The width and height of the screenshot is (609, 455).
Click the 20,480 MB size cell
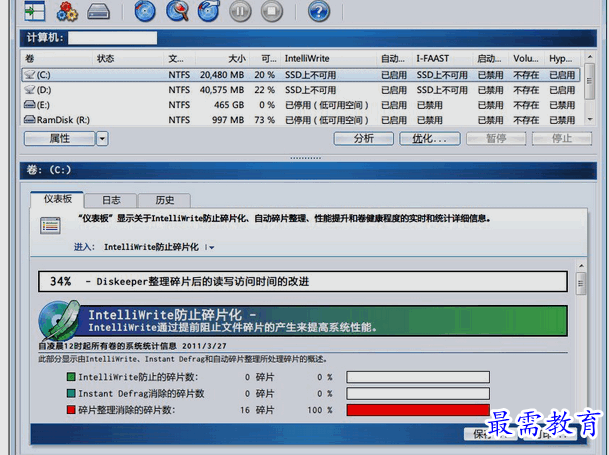tap(222, 75)
